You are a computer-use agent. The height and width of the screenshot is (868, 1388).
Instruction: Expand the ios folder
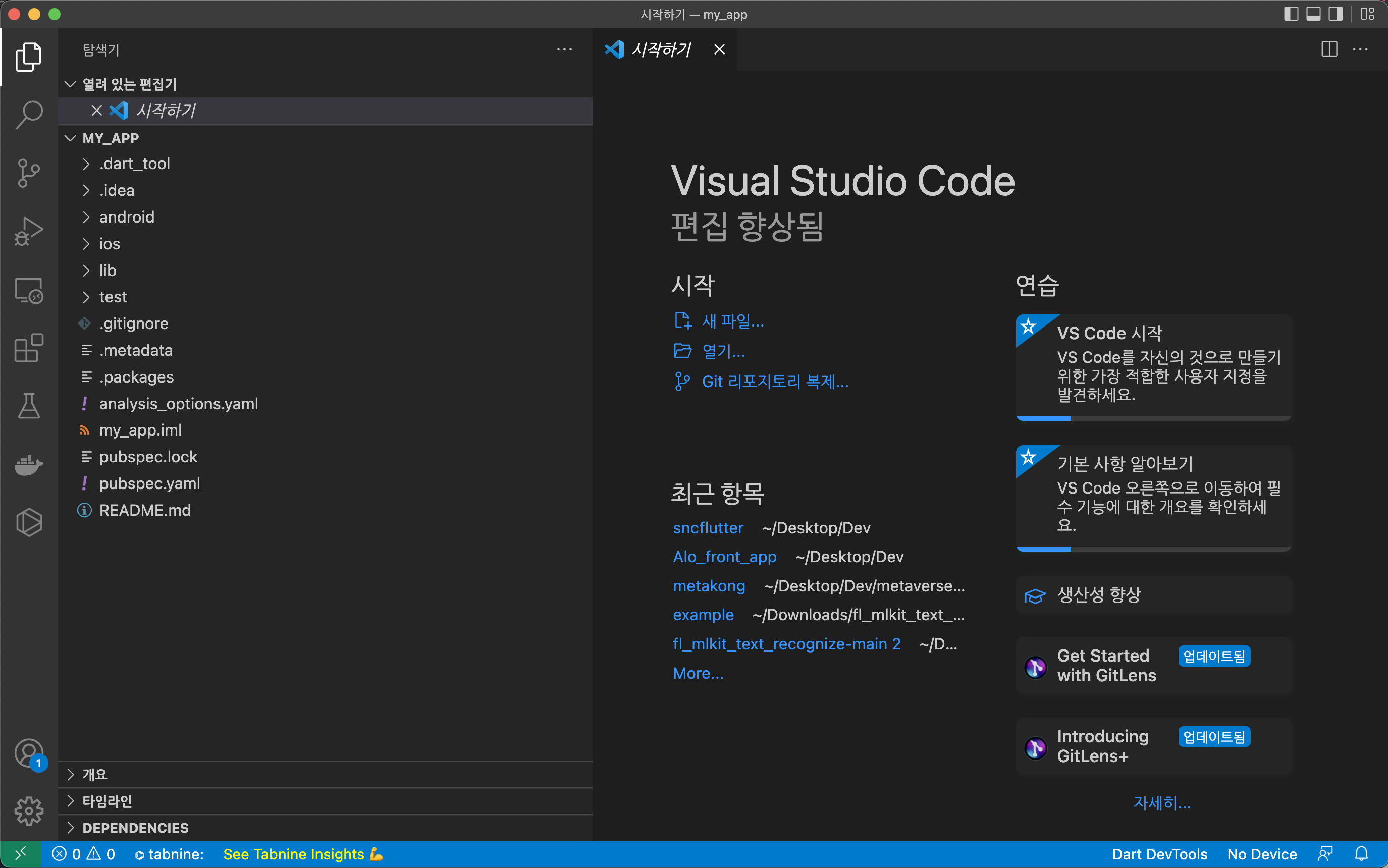pos(86,244)
